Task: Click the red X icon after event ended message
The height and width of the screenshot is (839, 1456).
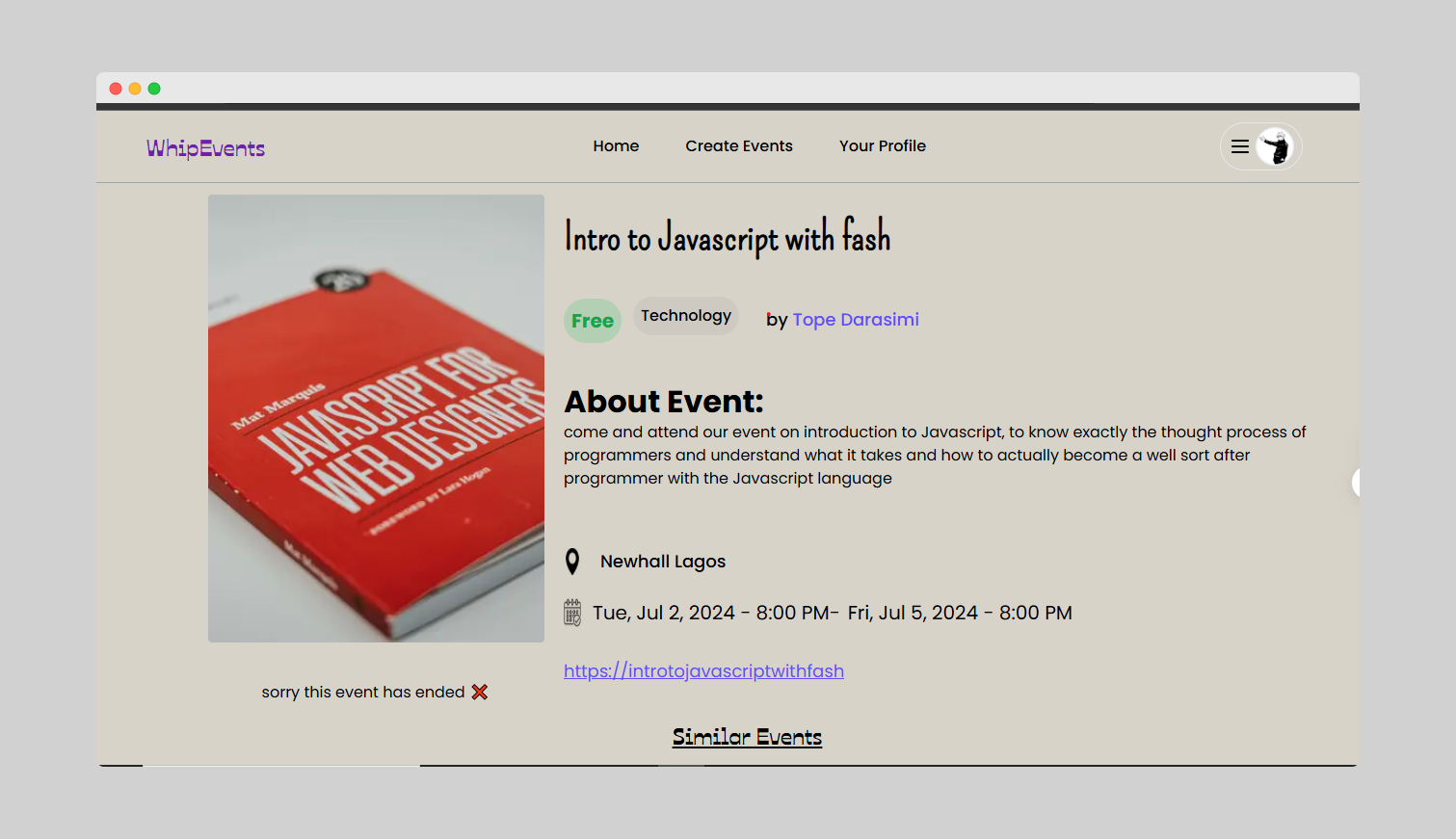Action: [x=480, y=692]
